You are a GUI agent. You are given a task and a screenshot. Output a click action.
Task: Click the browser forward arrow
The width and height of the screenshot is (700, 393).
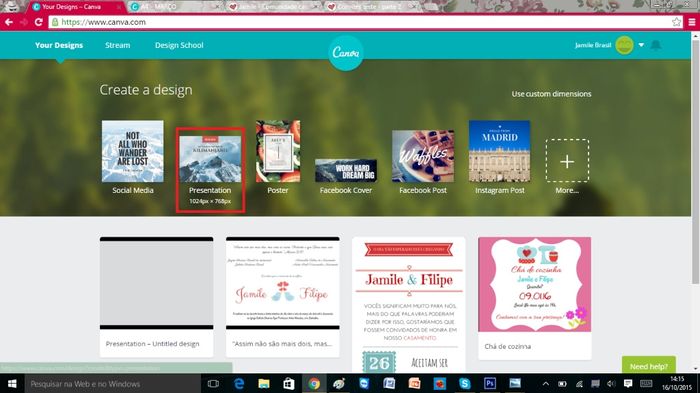[x=24, y=22]
